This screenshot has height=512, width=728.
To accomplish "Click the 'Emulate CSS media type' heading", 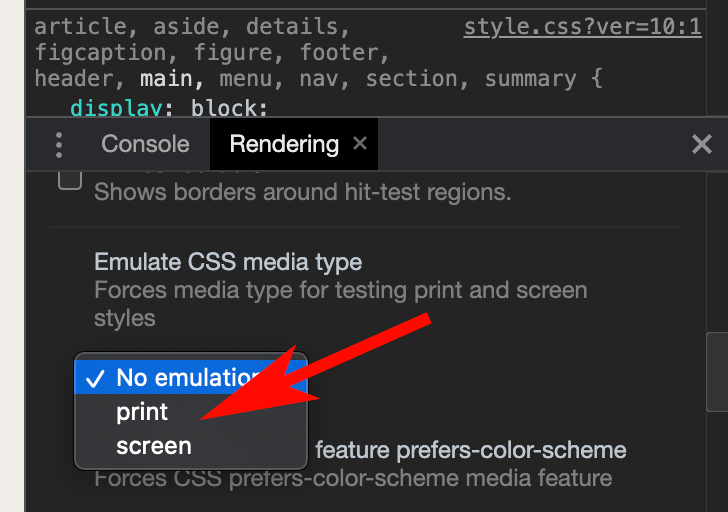I will coord(228,262).
